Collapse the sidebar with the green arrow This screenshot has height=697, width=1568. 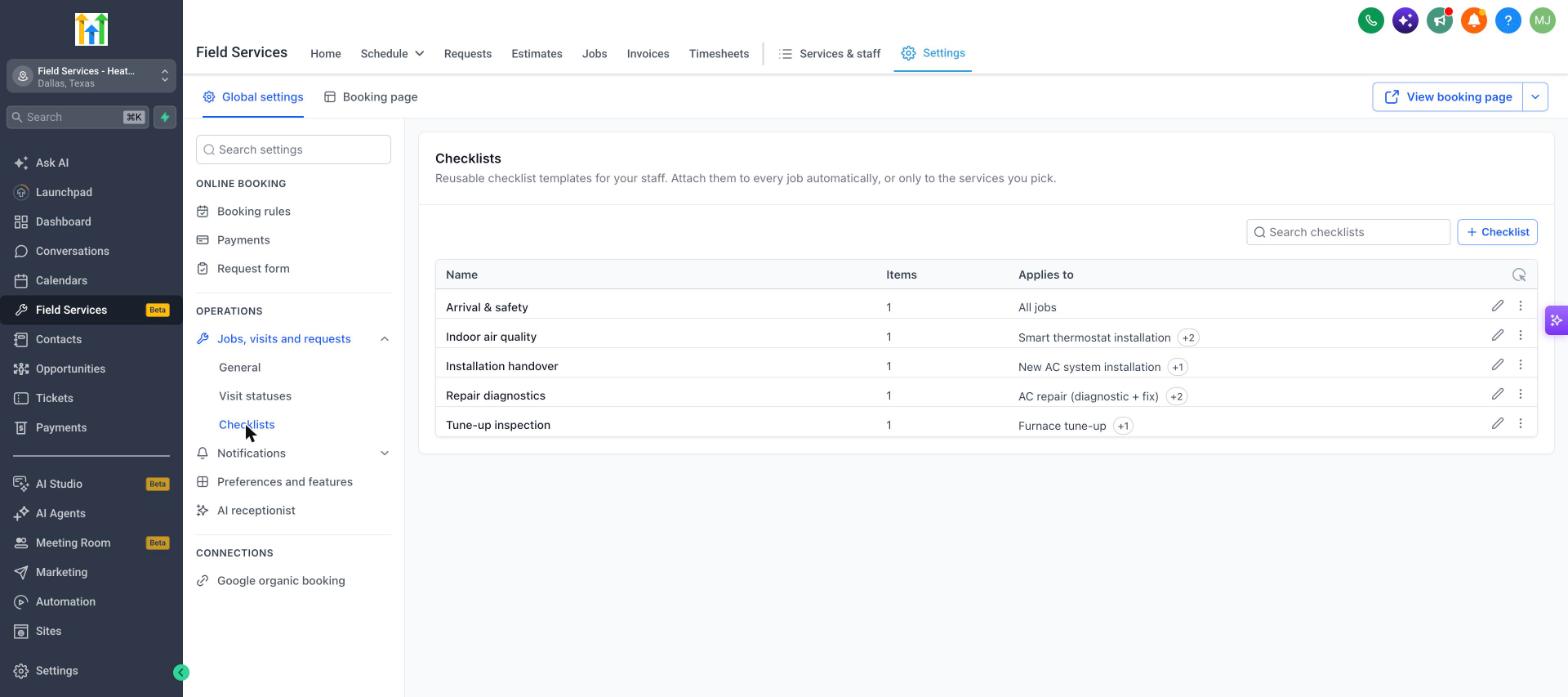[x=181, y=672]
